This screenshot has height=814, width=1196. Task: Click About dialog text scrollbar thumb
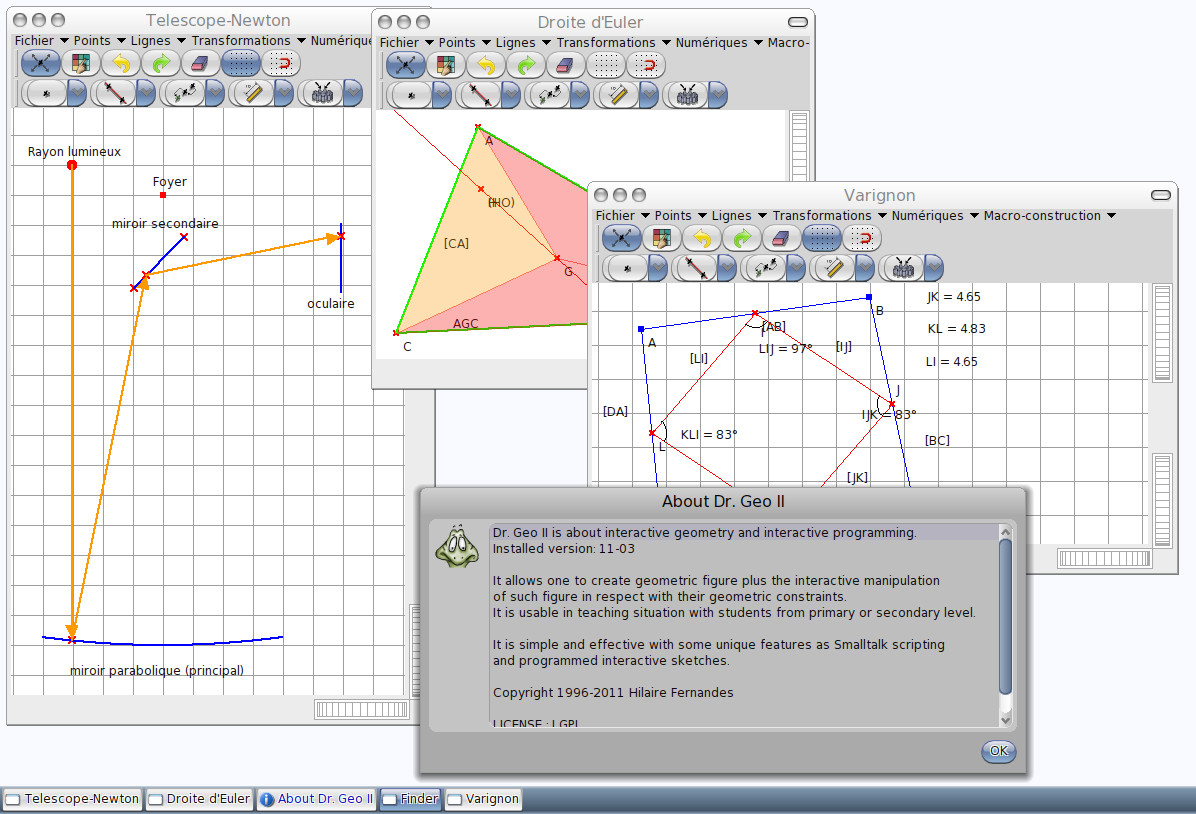coord(1005,616)
